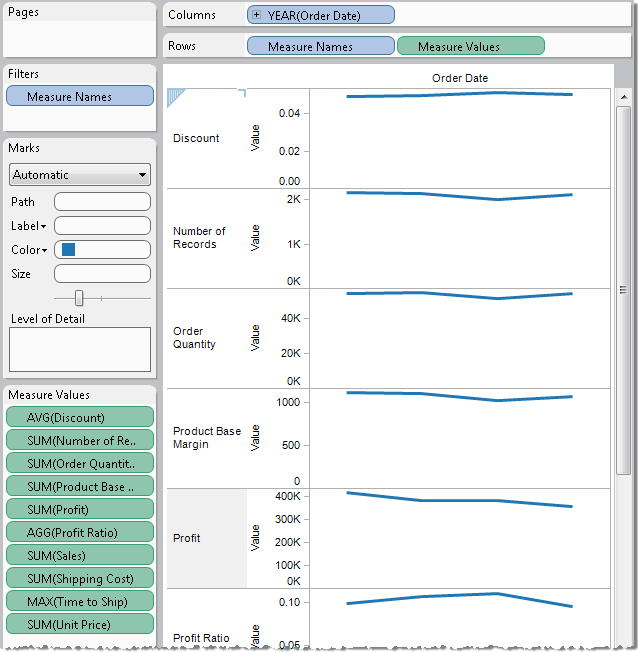Open the Label dropdown arrow
This screenshot has height=652, width=638.
pyautogui.click(x=44, y=226)
